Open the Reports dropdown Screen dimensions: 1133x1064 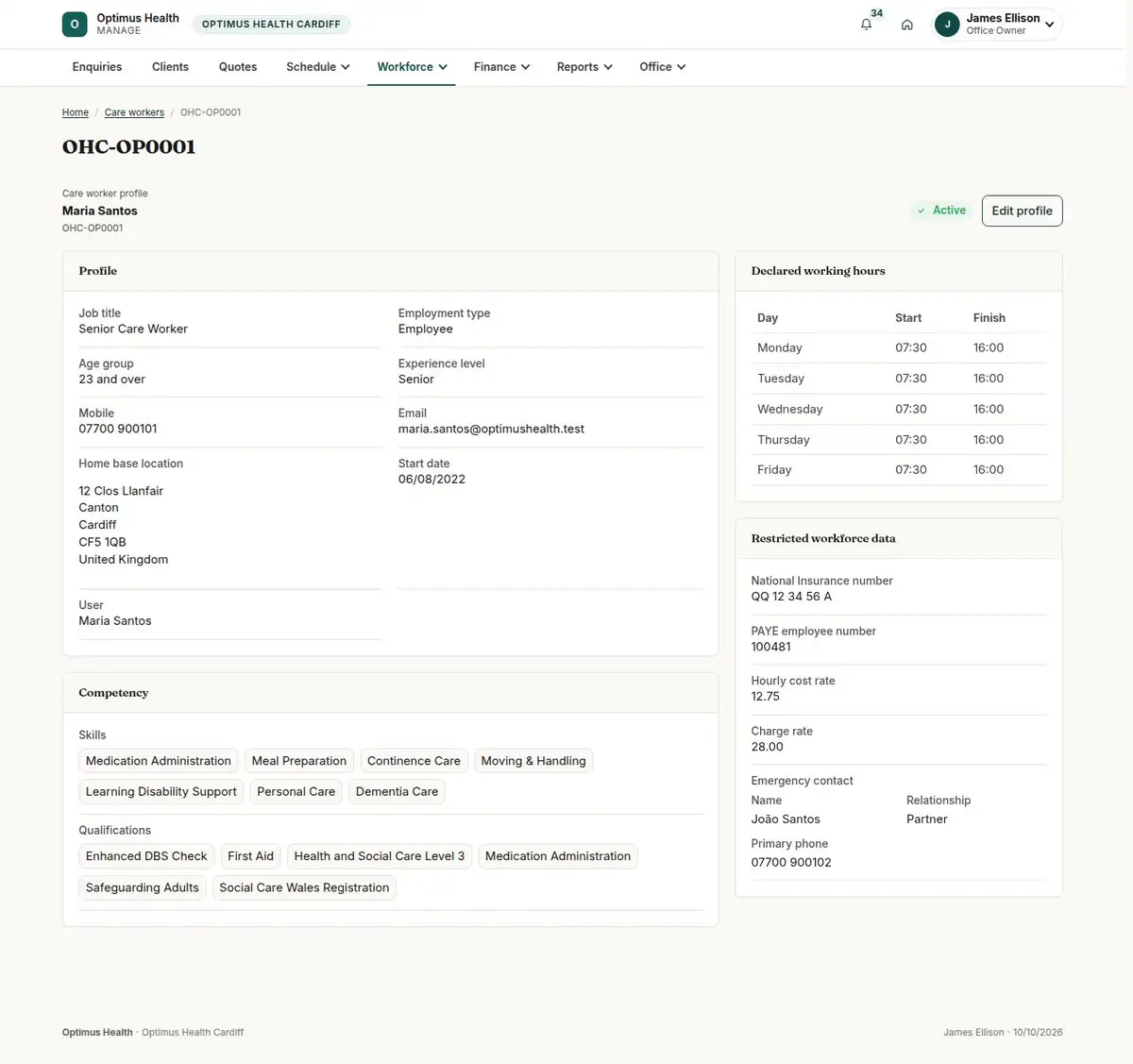pos(584,67)
